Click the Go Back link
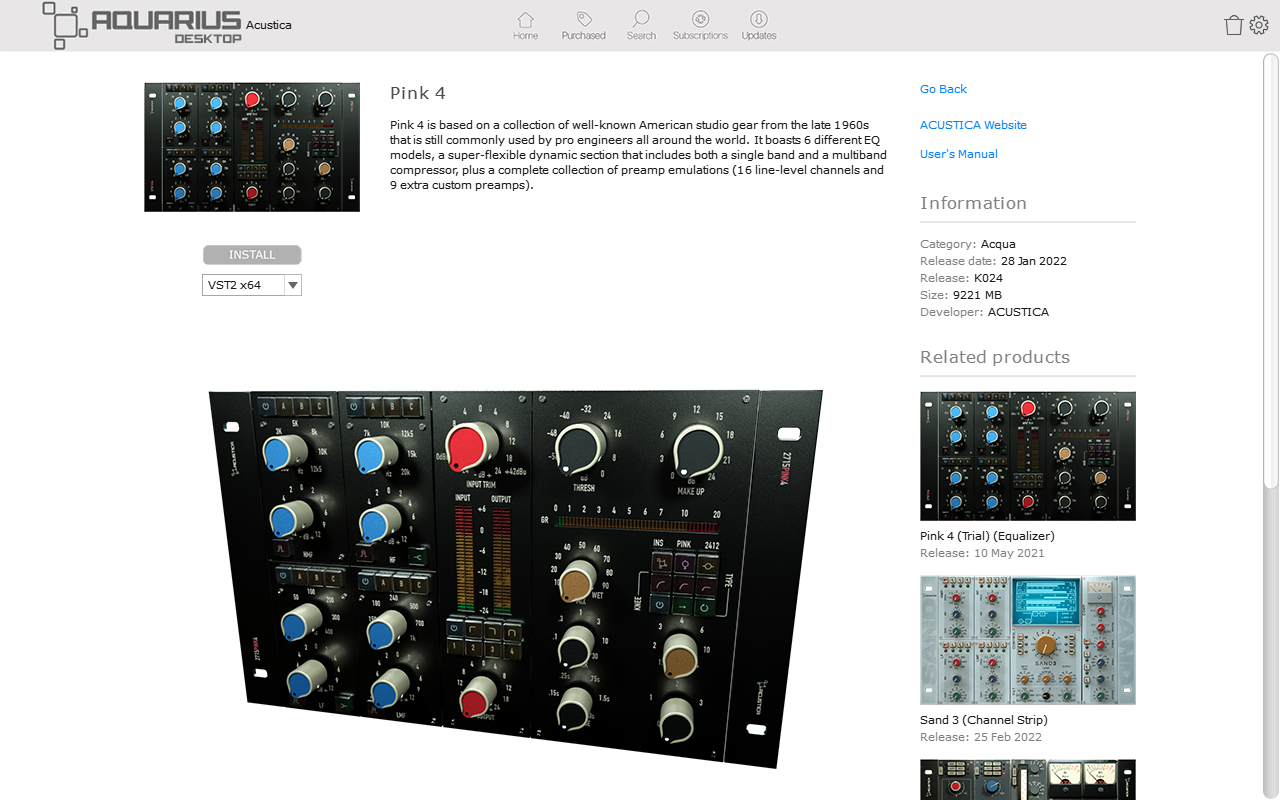The image size is (1280, 800). (943, 89)
